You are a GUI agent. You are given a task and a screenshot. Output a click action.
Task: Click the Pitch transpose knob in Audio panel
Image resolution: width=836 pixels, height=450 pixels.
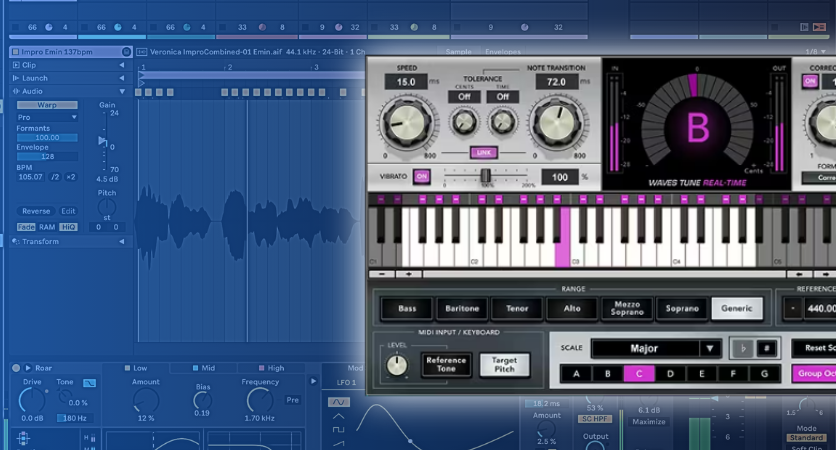107,207
